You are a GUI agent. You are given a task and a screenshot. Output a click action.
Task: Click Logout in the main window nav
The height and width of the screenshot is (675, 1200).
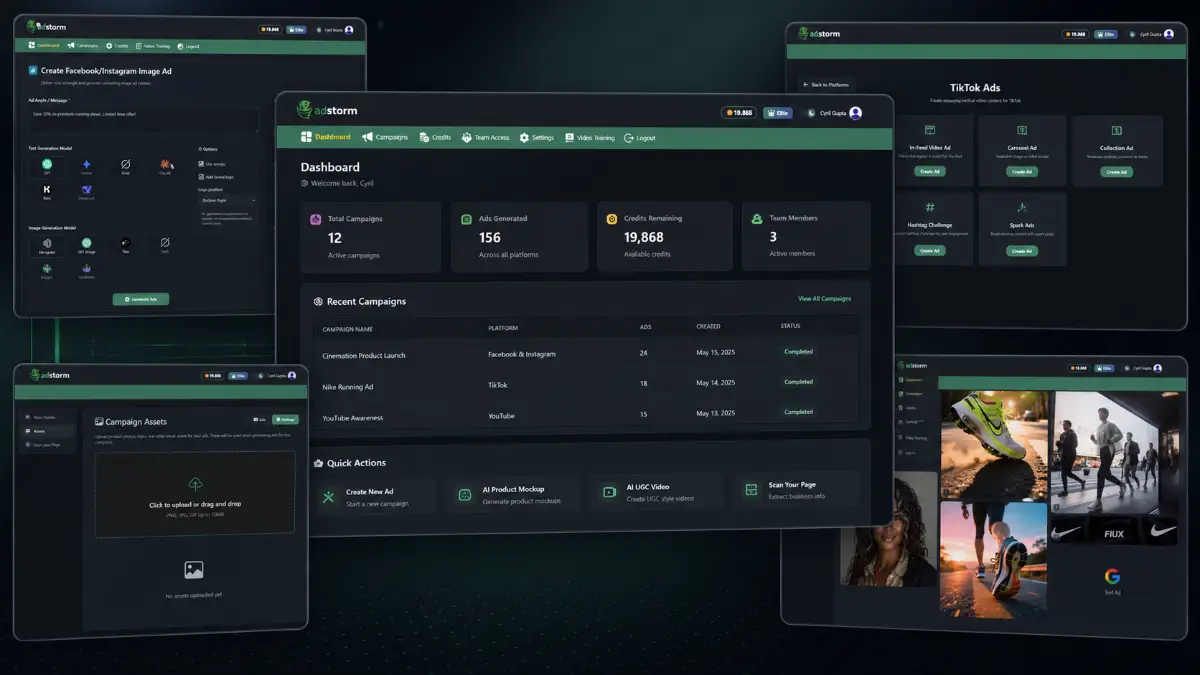pyautogui.click(x=639, y=137)
